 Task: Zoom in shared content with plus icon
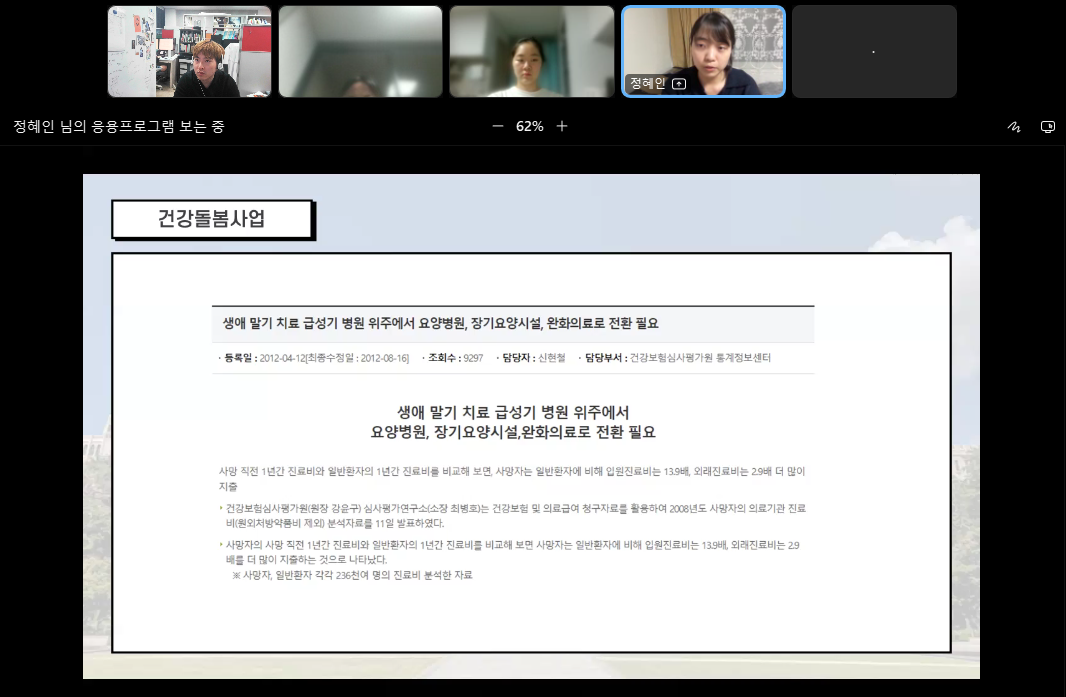[562, 126]
